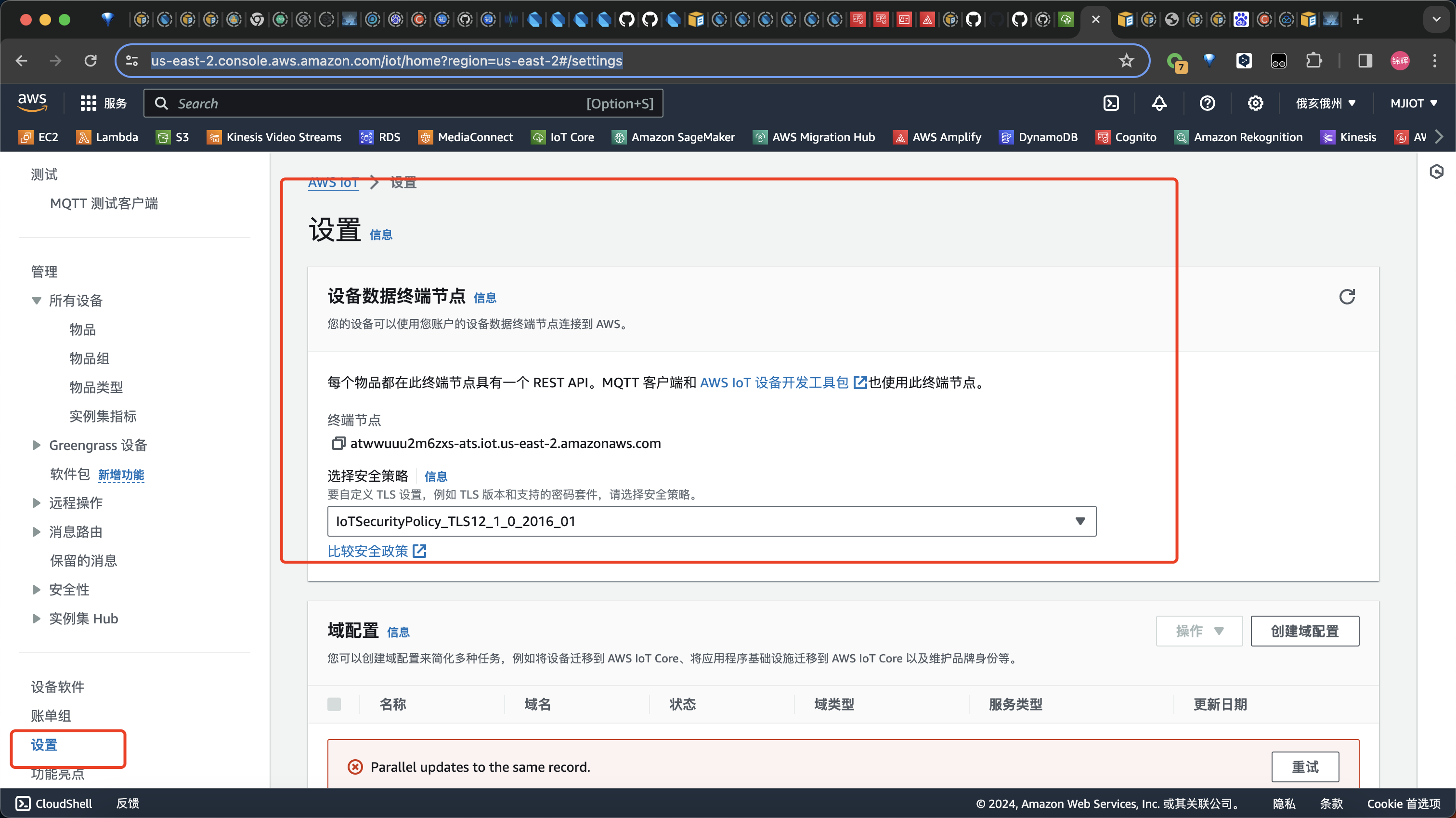Expand the Greengrass 设备 section

(37, 445)
